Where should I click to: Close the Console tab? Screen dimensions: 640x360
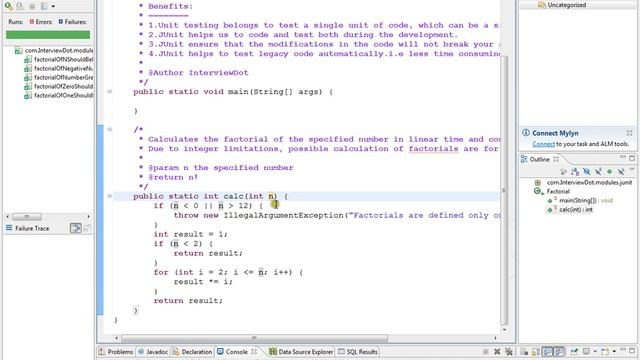click(x=254, y=351)
